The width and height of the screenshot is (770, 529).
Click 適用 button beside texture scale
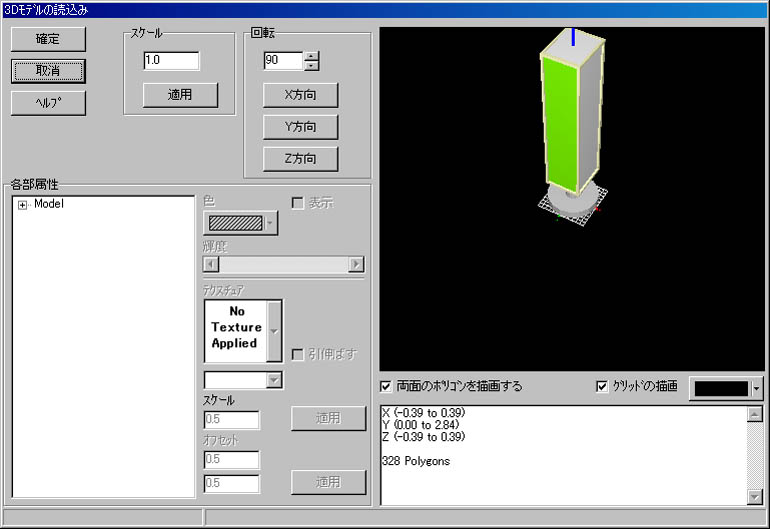[x=329, y=418]
